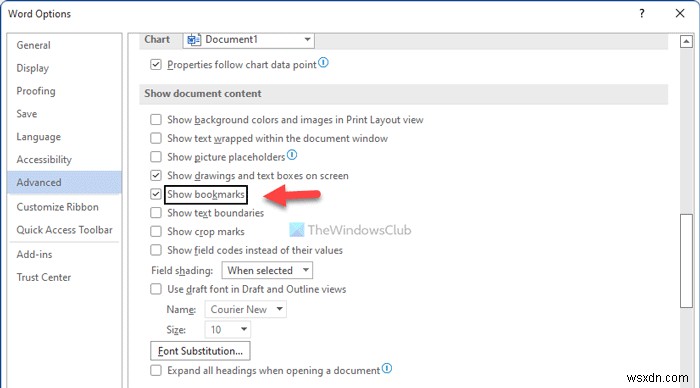
Task: Enable background colors in Print Layout view
Action: click(156, 120)
